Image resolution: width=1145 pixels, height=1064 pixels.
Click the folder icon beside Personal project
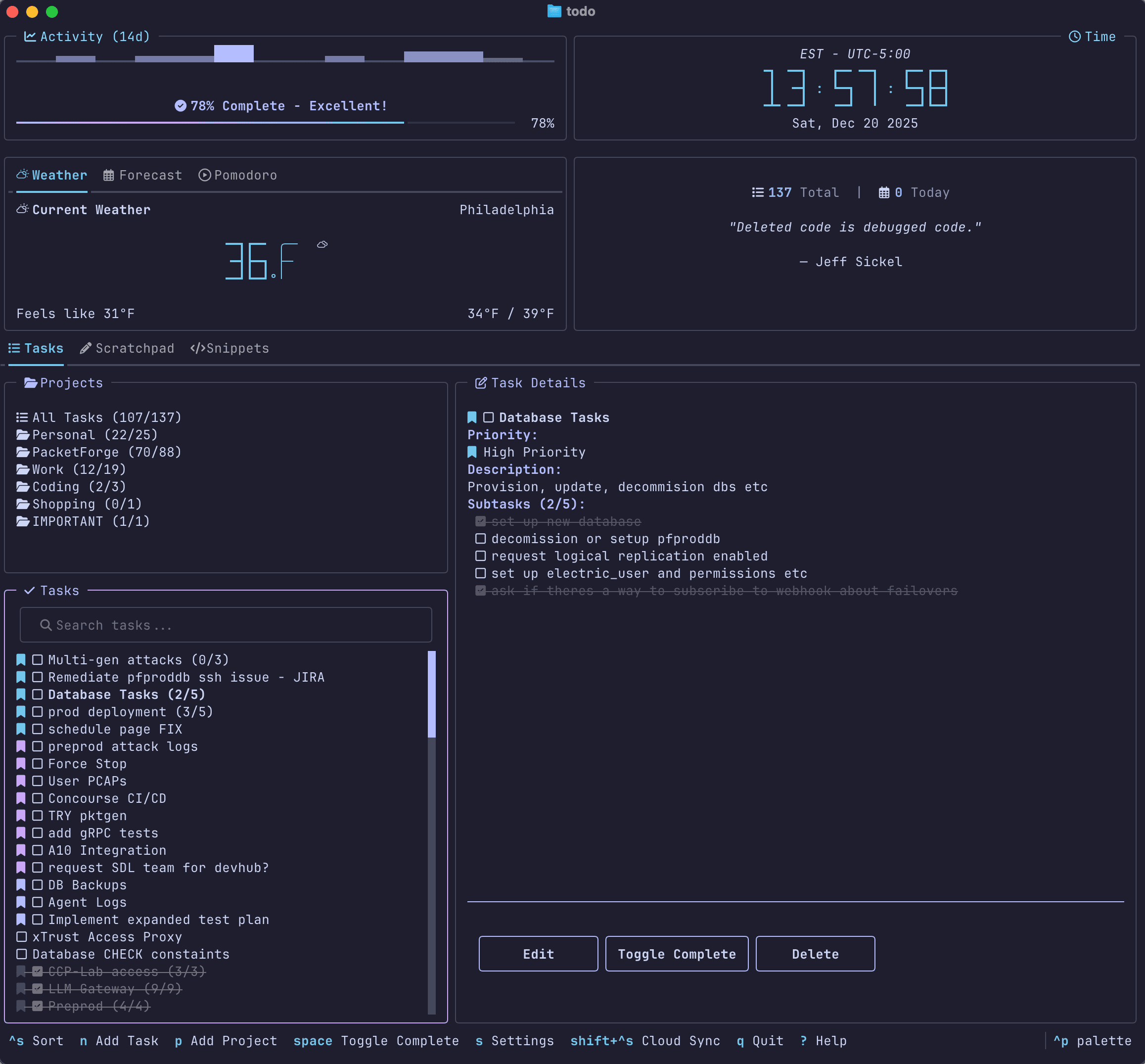click(22, 435)
